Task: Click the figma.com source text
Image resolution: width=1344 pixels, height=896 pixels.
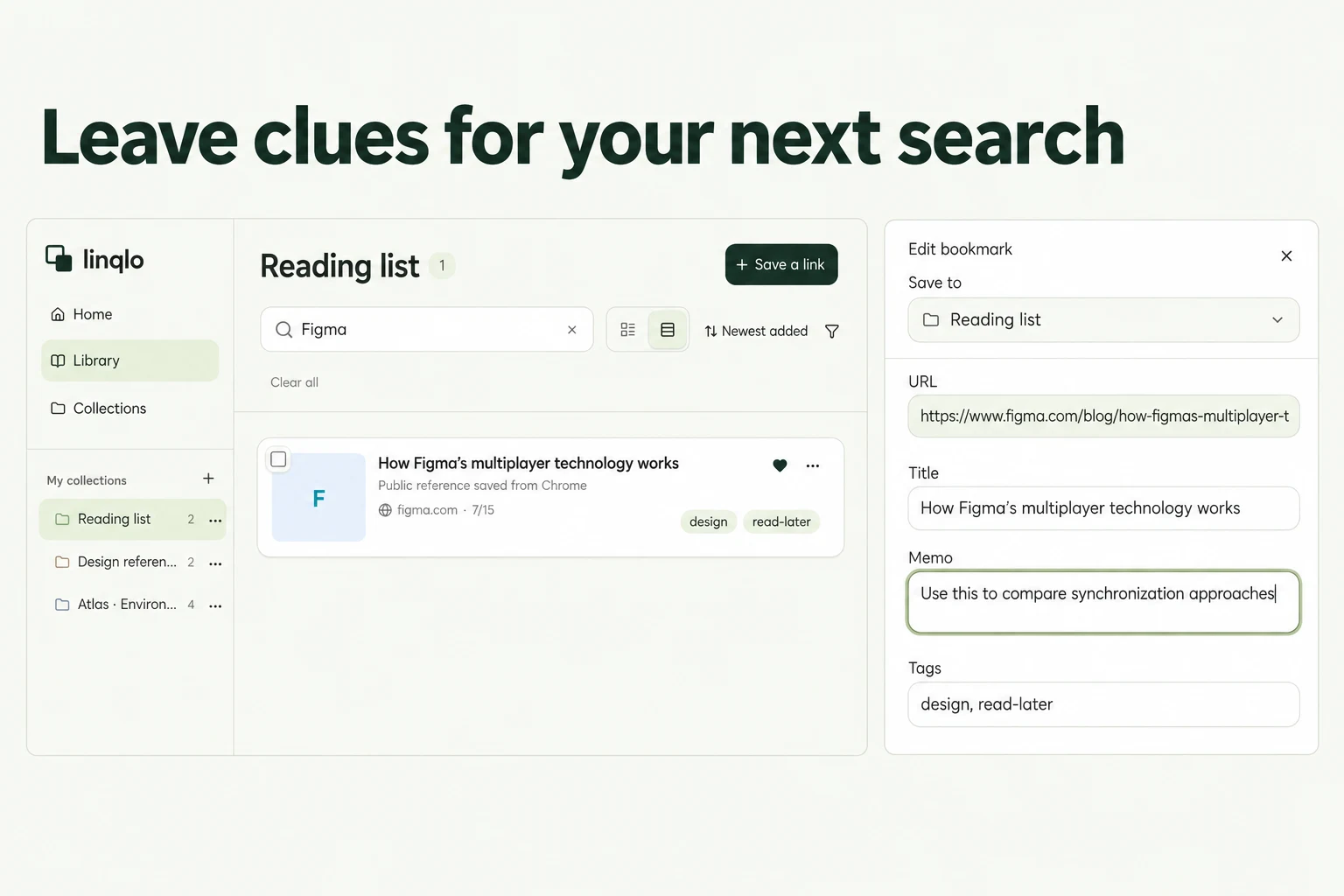Action: click(x=427, y=510)
